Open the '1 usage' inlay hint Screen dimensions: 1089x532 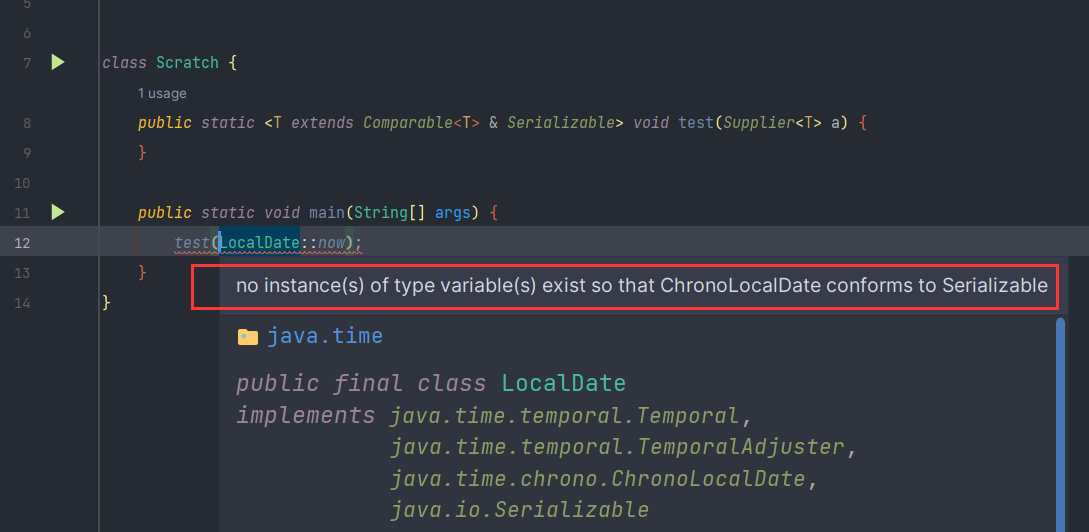(162, 93)
